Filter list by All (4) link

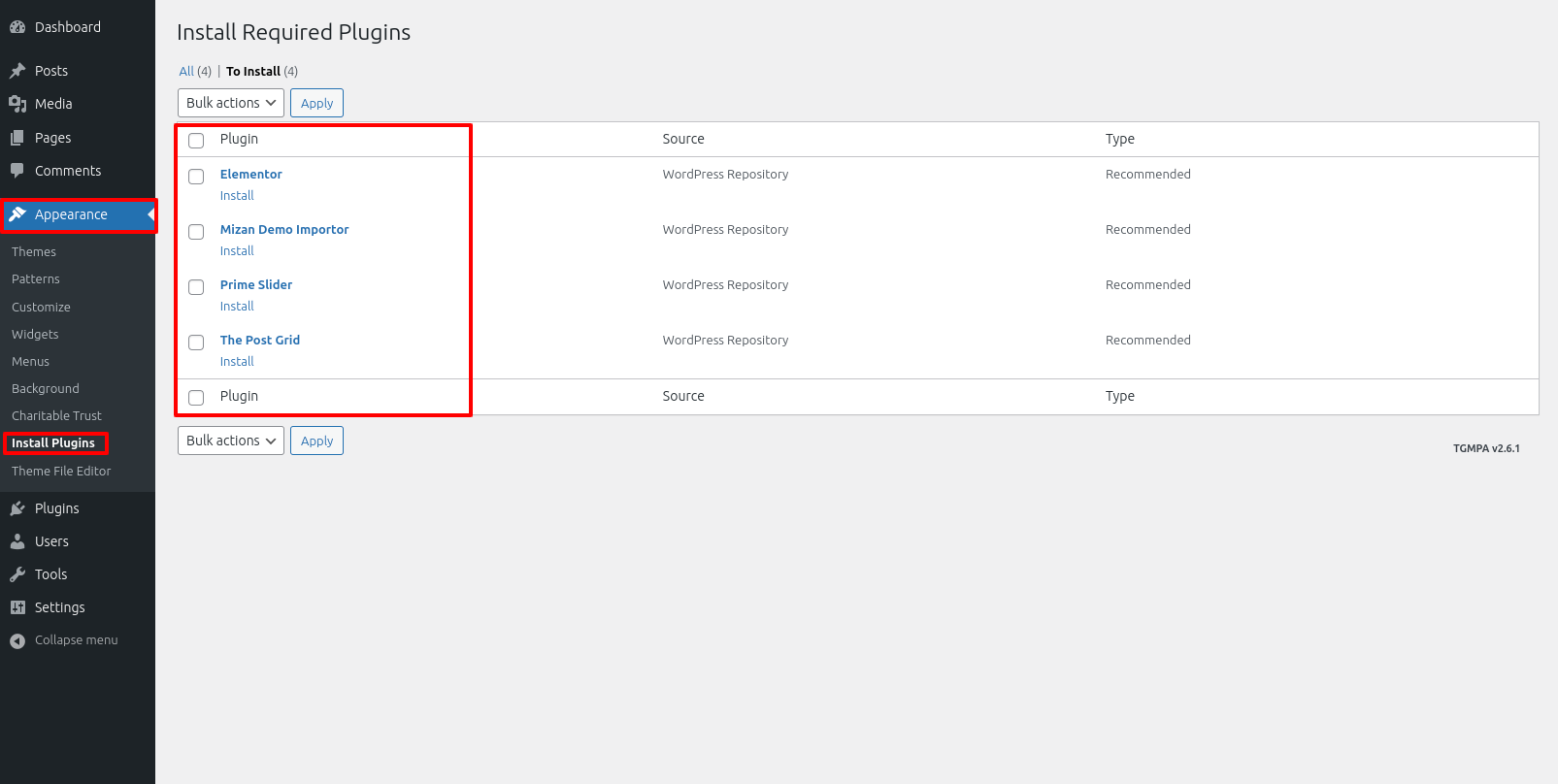[186, 72]
